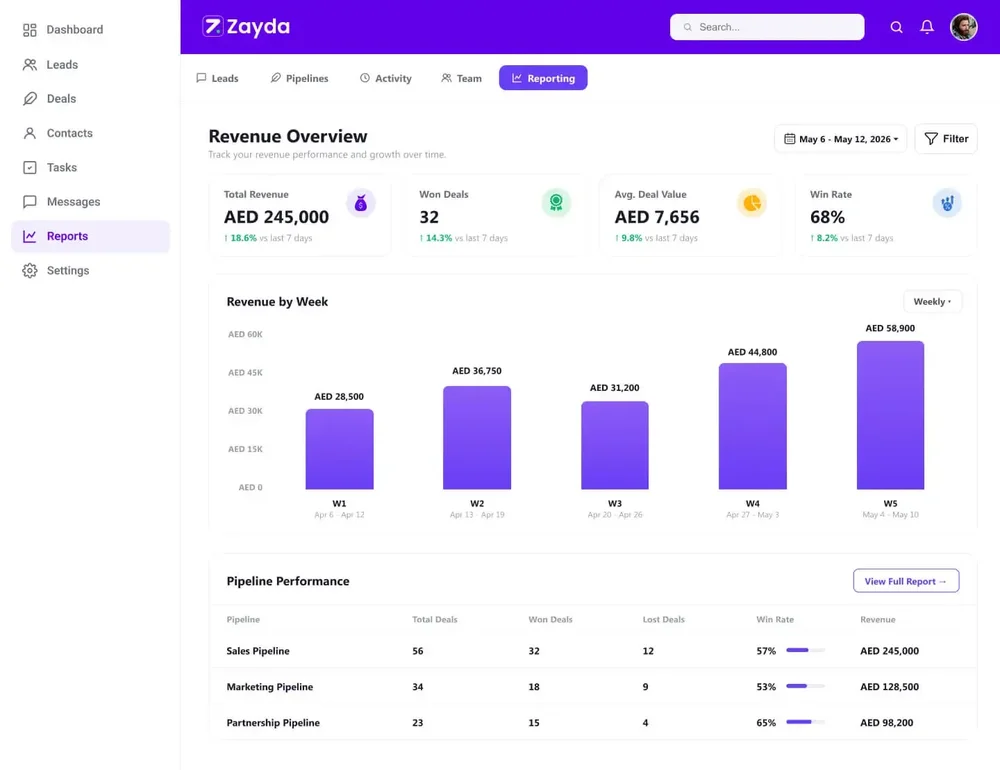Click the 18.6% revenue change indicator
This screenshot has height=770, width=1000.
point(240,238)
